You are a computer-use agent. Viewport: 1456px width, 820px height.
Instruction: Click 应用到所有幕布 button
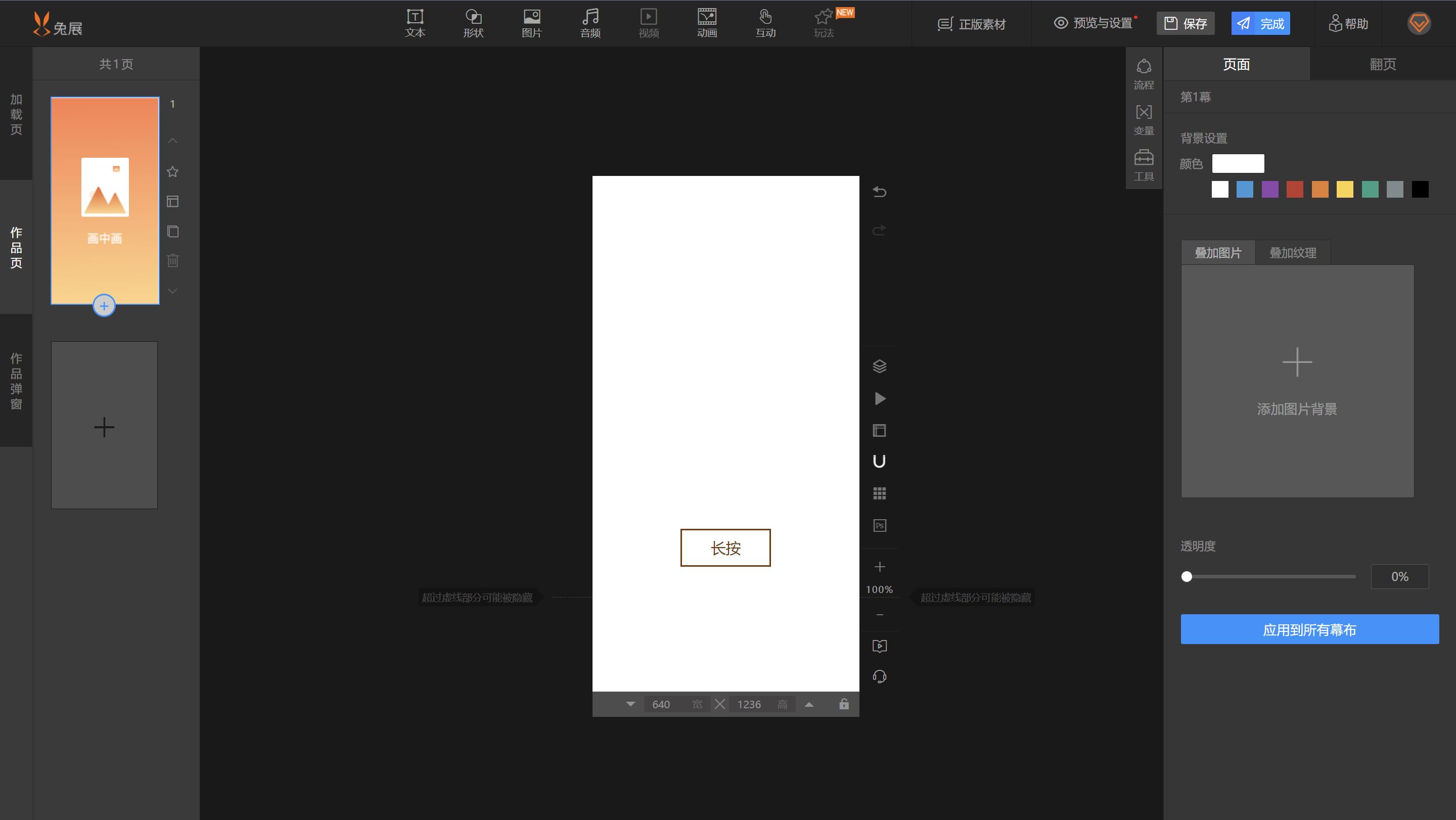pyautogui.click(x=1309, y=629)
